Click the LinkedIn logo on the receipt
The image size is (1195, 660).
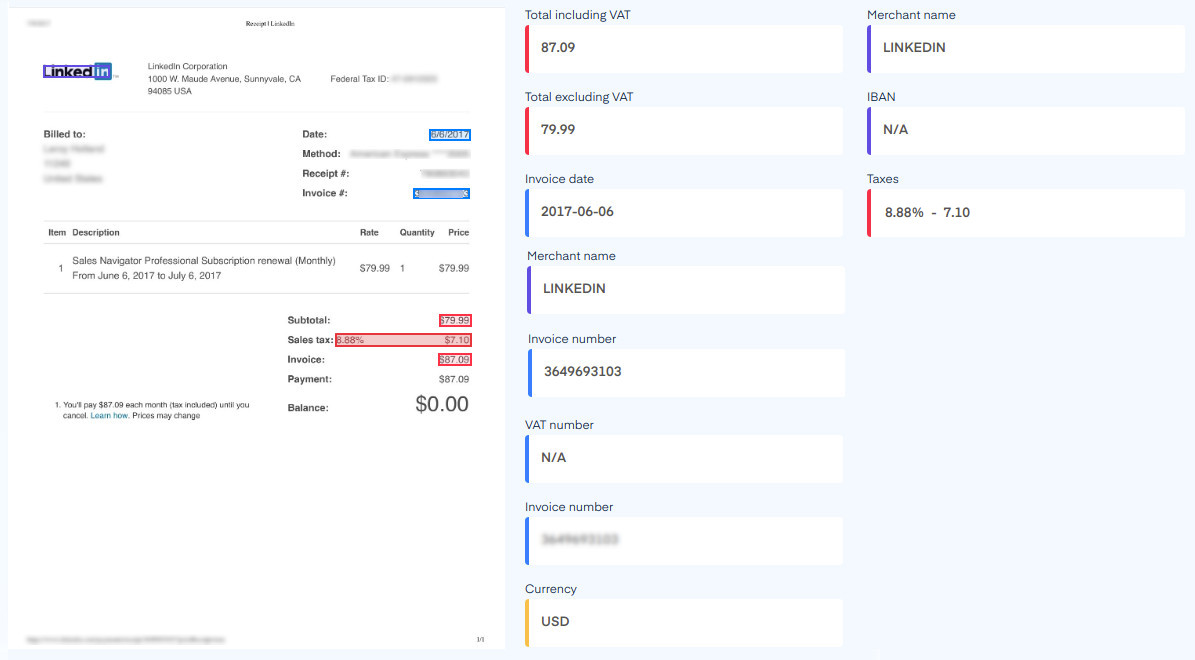pyautogui.click(x=78, y=71)
